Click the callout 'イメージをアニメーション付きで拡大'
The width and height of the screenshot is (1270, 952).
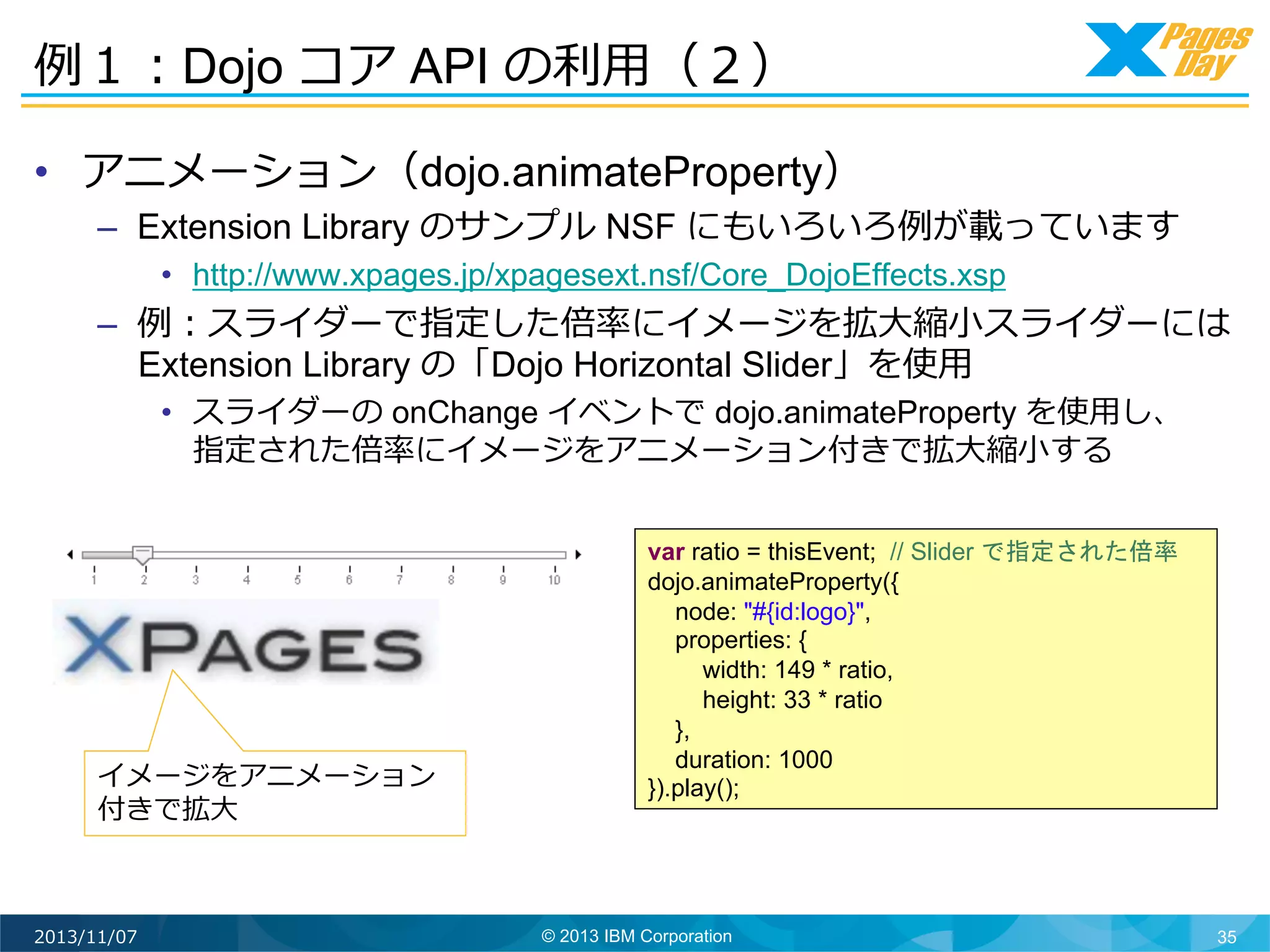[x=275, y=793]
